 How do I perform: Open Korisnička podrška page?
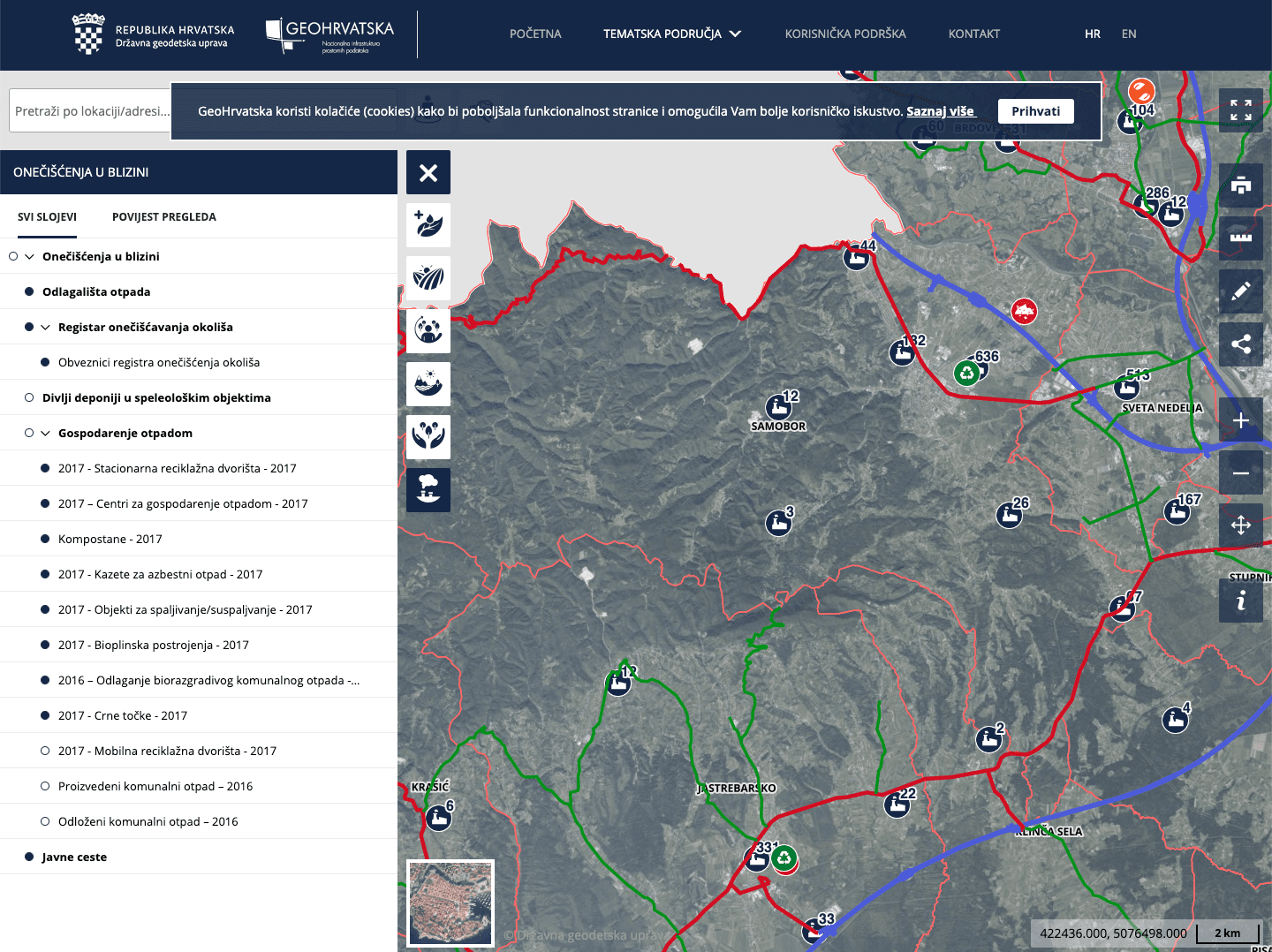point(845,34)
